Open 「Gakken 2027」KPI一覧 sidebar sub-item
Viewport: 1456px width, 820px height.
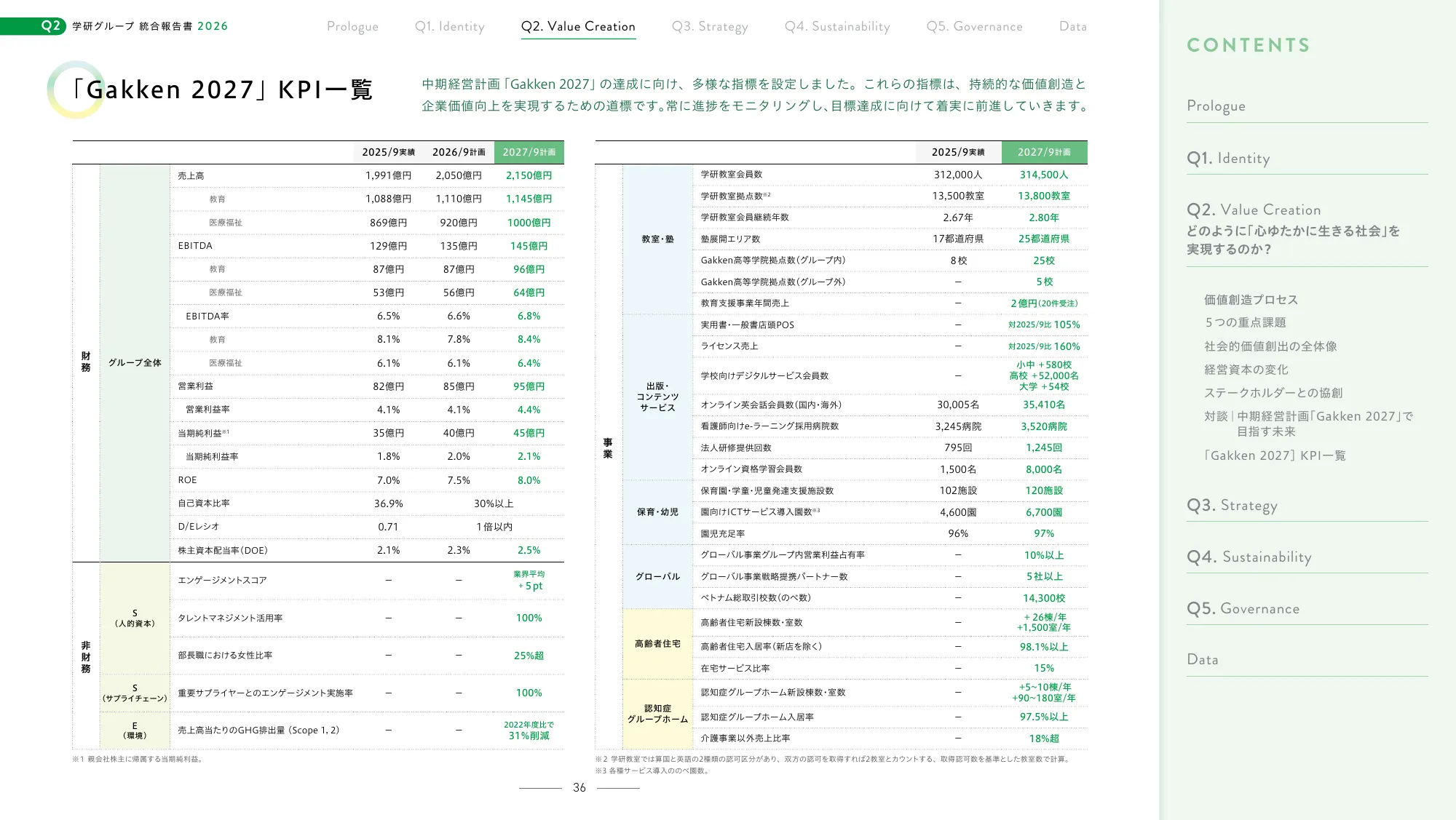1275,455
